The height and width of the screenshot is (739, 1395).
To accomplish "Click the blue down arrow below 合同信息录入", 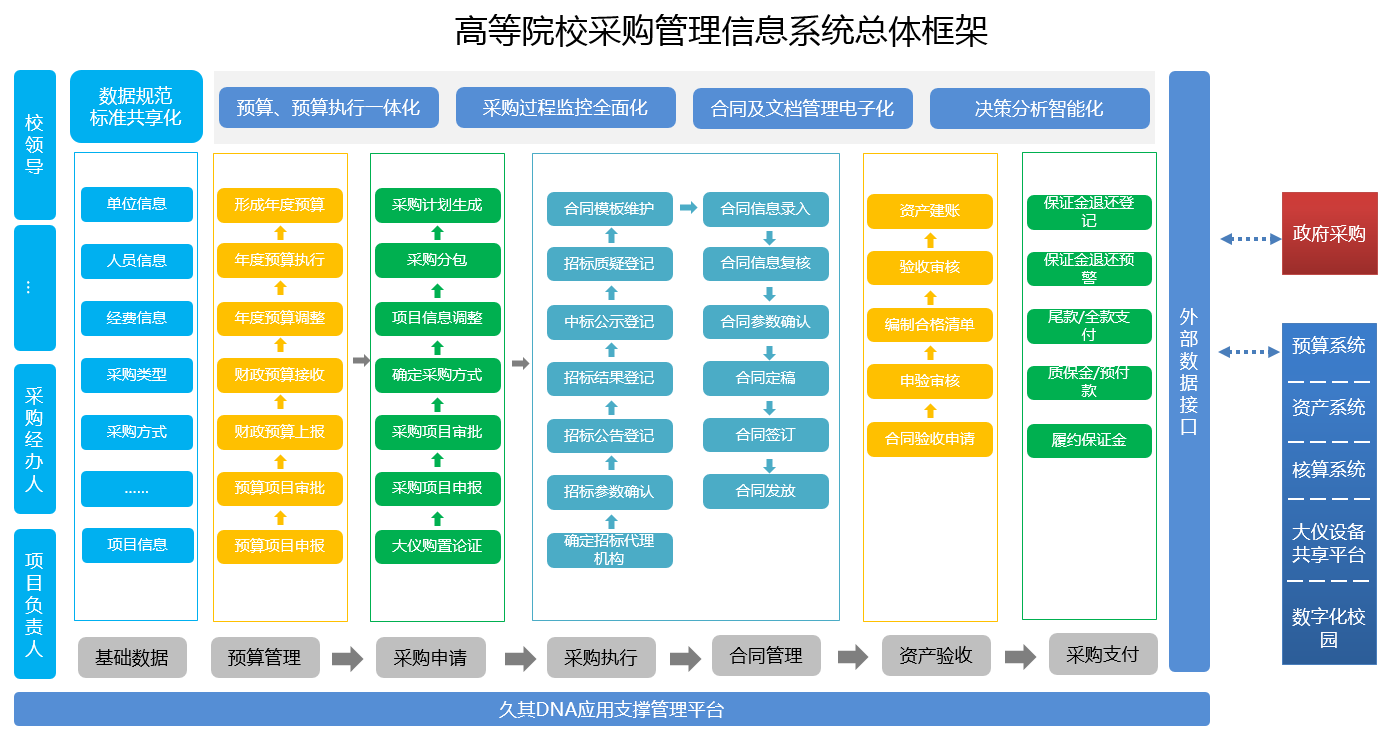I will pyautogui.click(x=769, y=238).
